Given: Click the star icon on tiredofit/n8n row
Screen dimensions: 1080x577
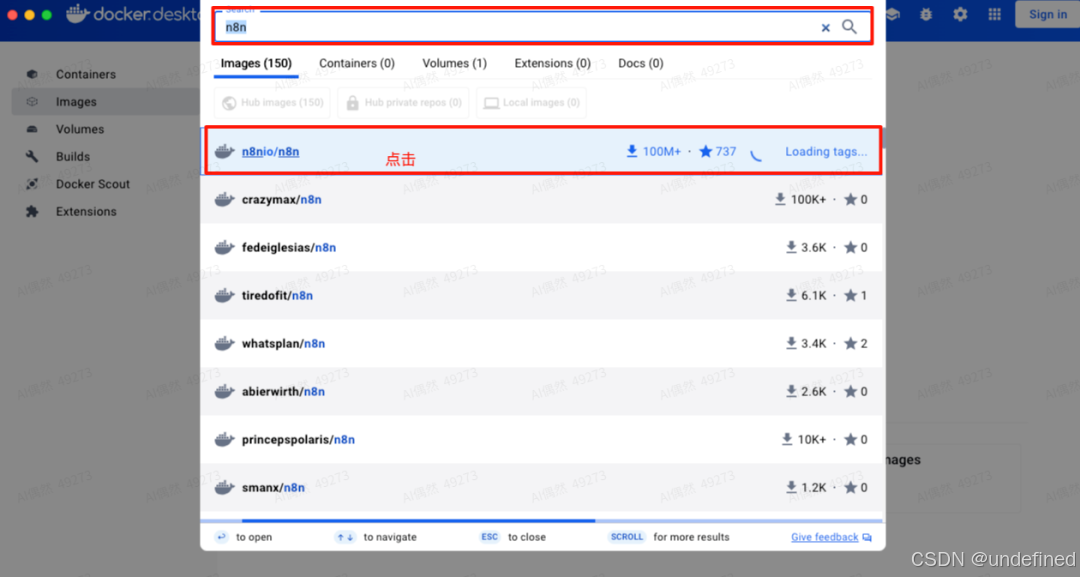Looking at the screenshot, I should pos(851,295).
